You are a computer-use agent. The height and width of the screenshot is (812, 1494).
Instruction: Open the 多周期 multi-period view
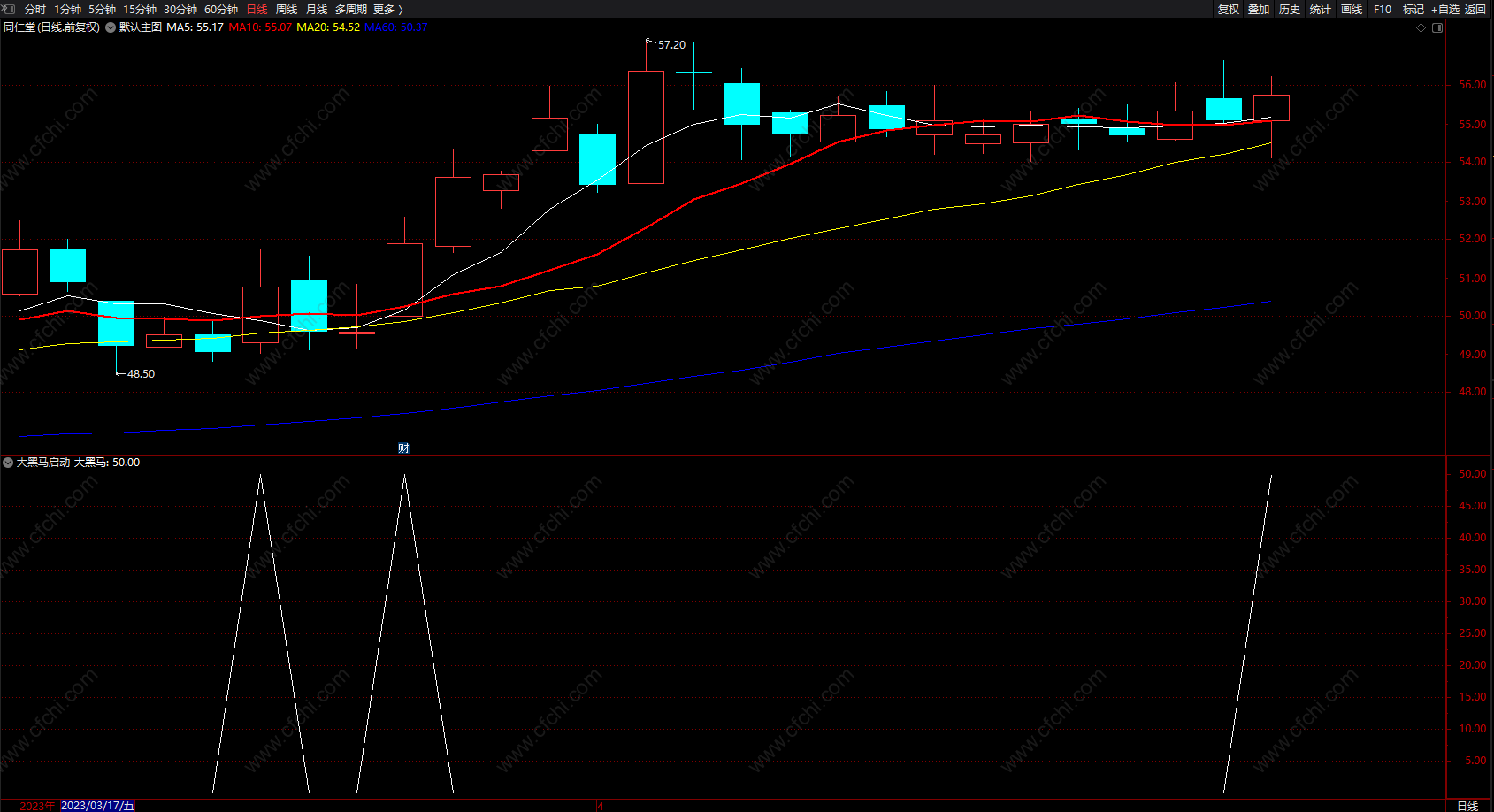click(x=351, y=9)
